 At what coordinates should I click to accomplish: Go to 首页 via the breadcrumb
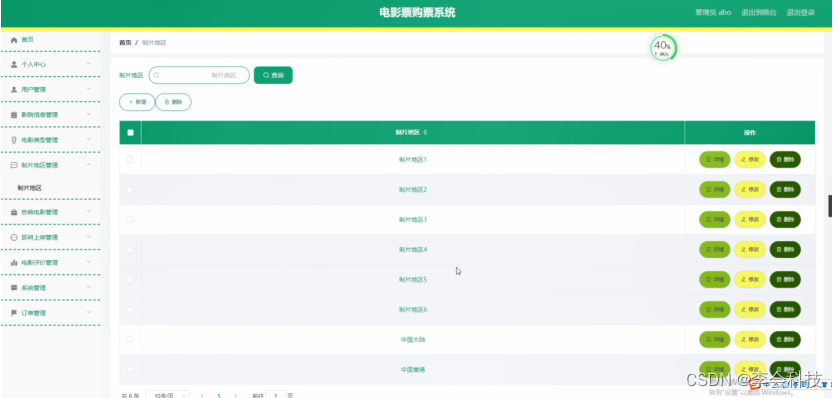[x=125, y=43]
